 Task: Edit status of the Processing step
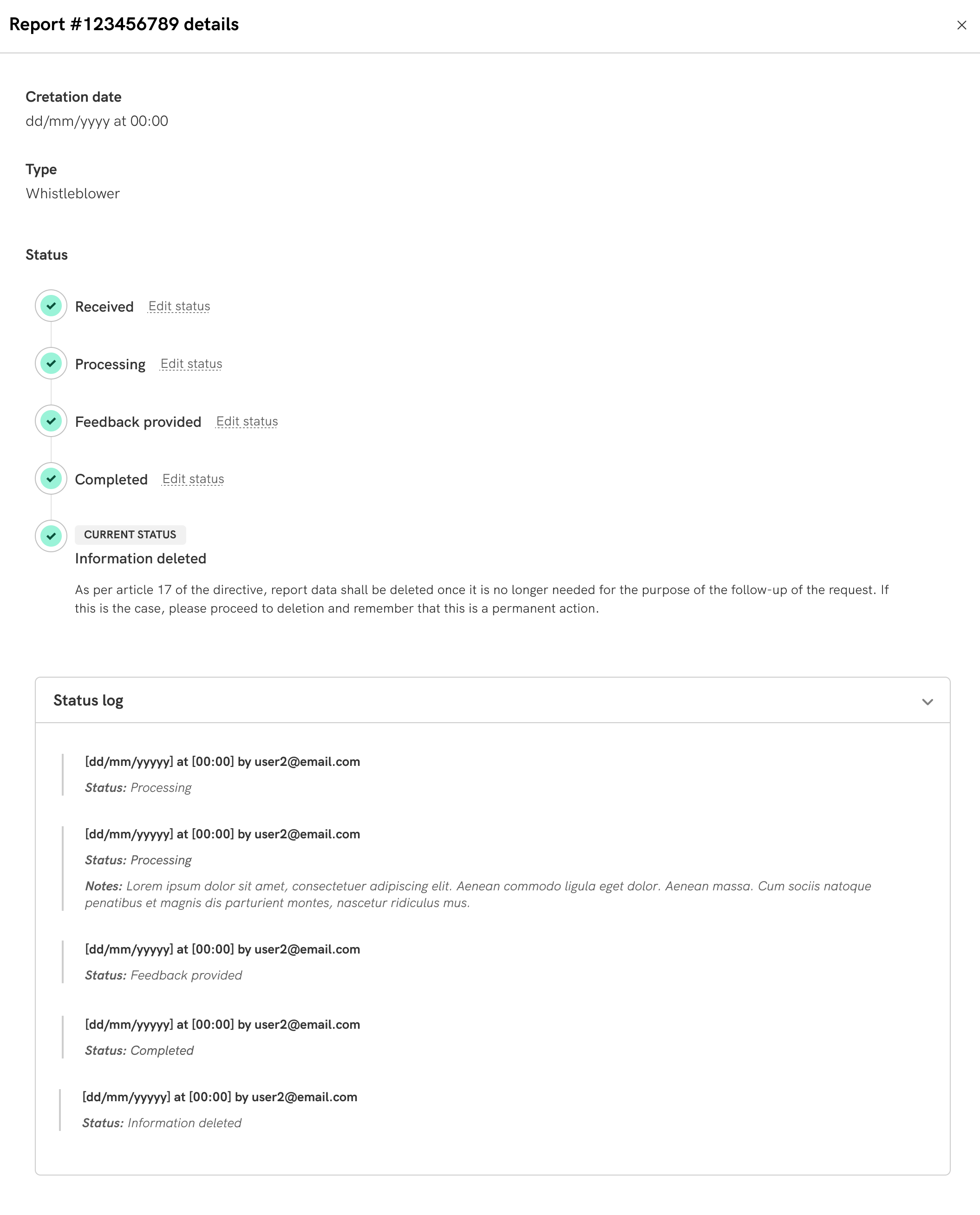click(x=191, y=364)
